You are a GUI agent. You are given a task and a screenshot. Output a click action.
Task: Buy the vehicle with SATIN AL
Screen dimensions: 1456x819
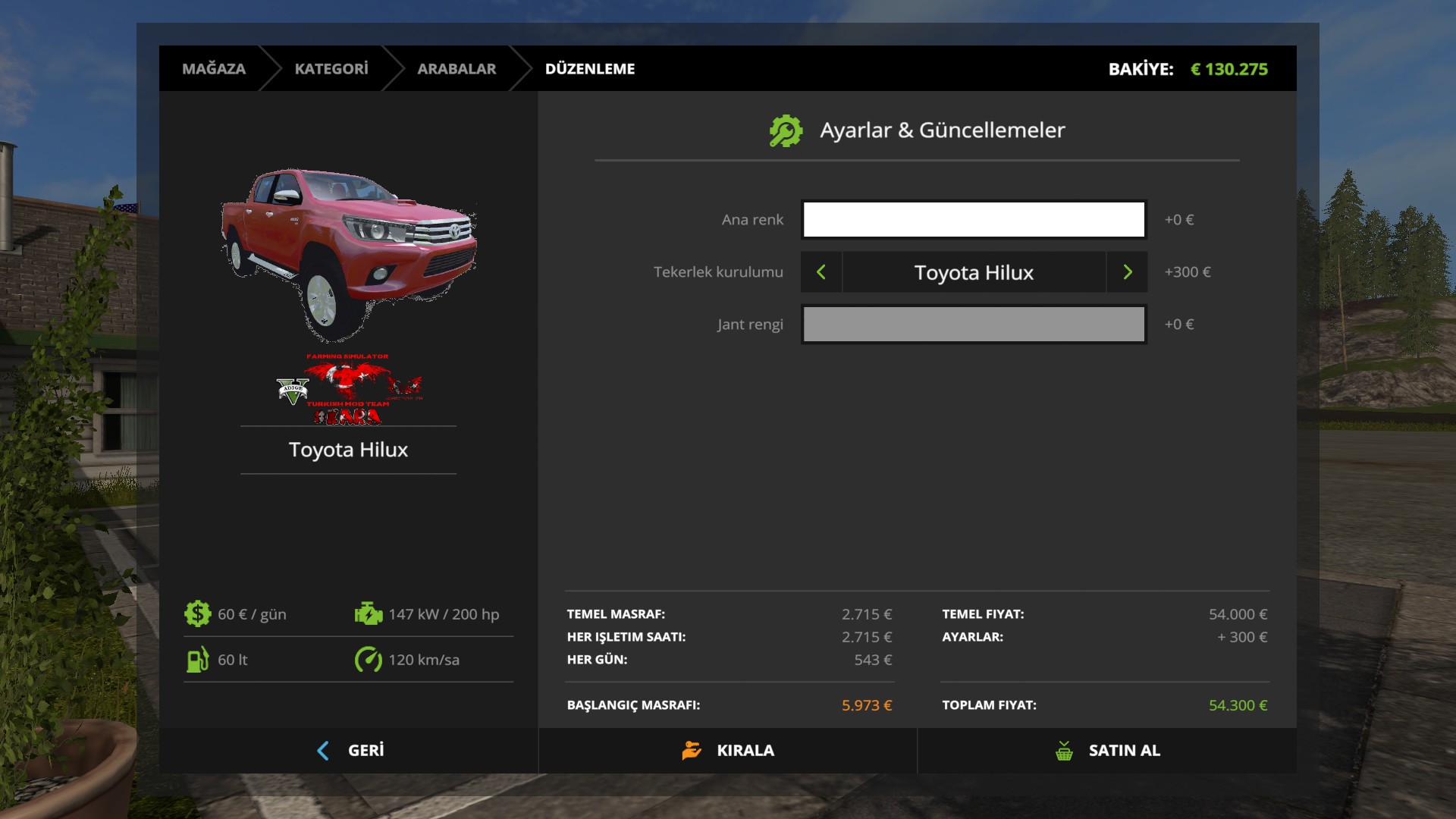(1107, 751)
